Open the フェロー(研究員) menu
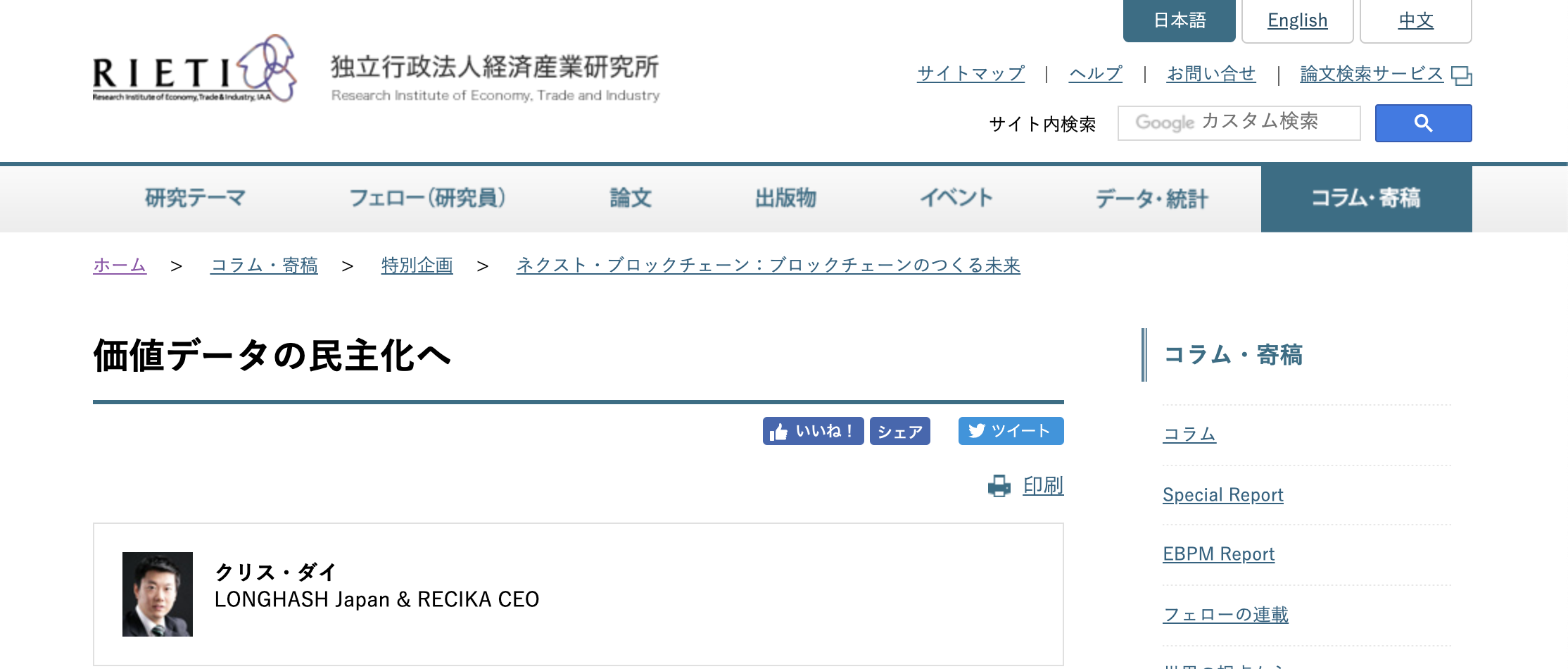The image size is (1568, 669). click(x=427, y=199)
